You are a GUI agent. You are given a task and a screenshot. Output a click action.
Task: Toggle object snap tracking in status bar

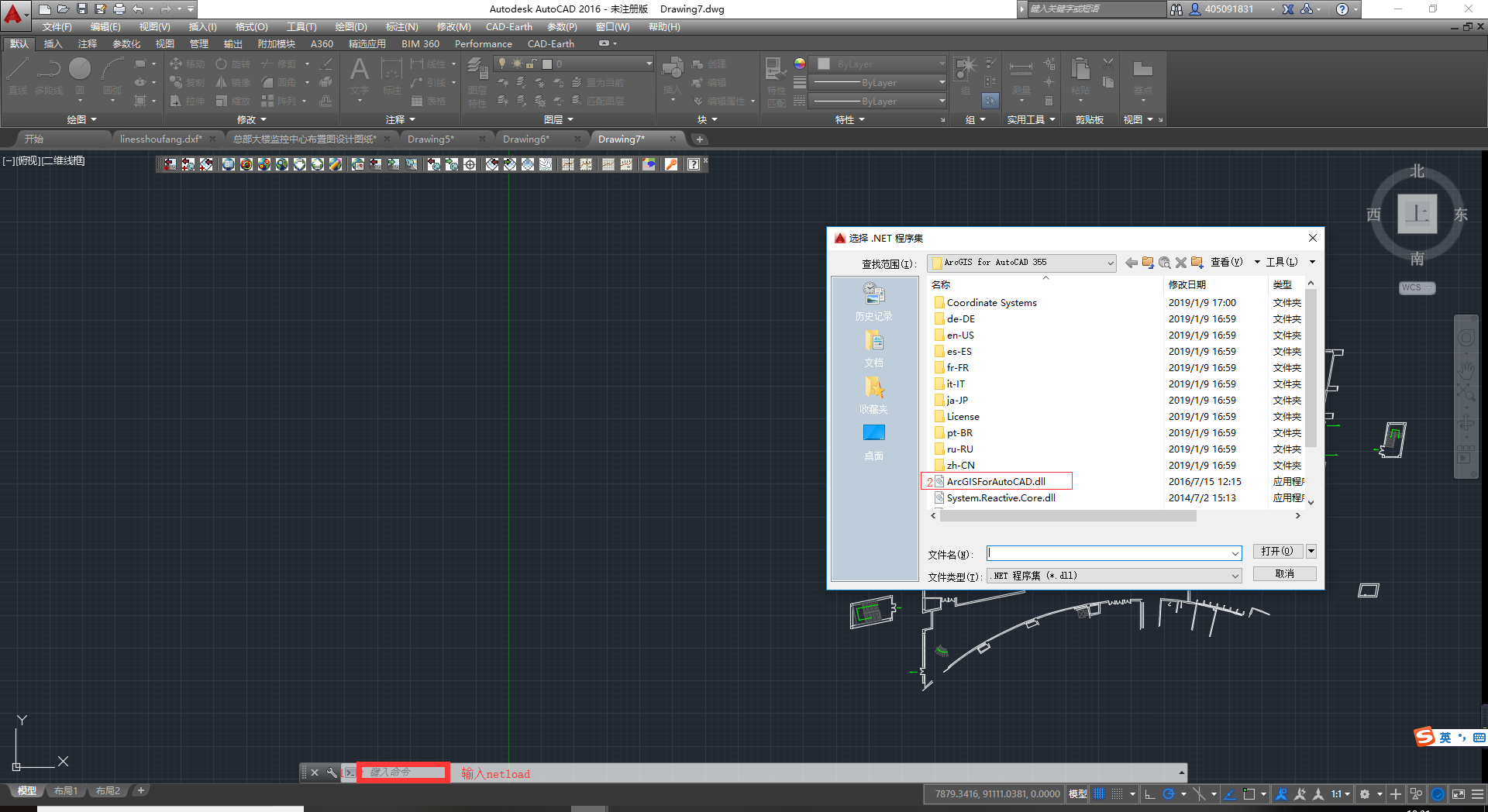tap(1229, 794)
